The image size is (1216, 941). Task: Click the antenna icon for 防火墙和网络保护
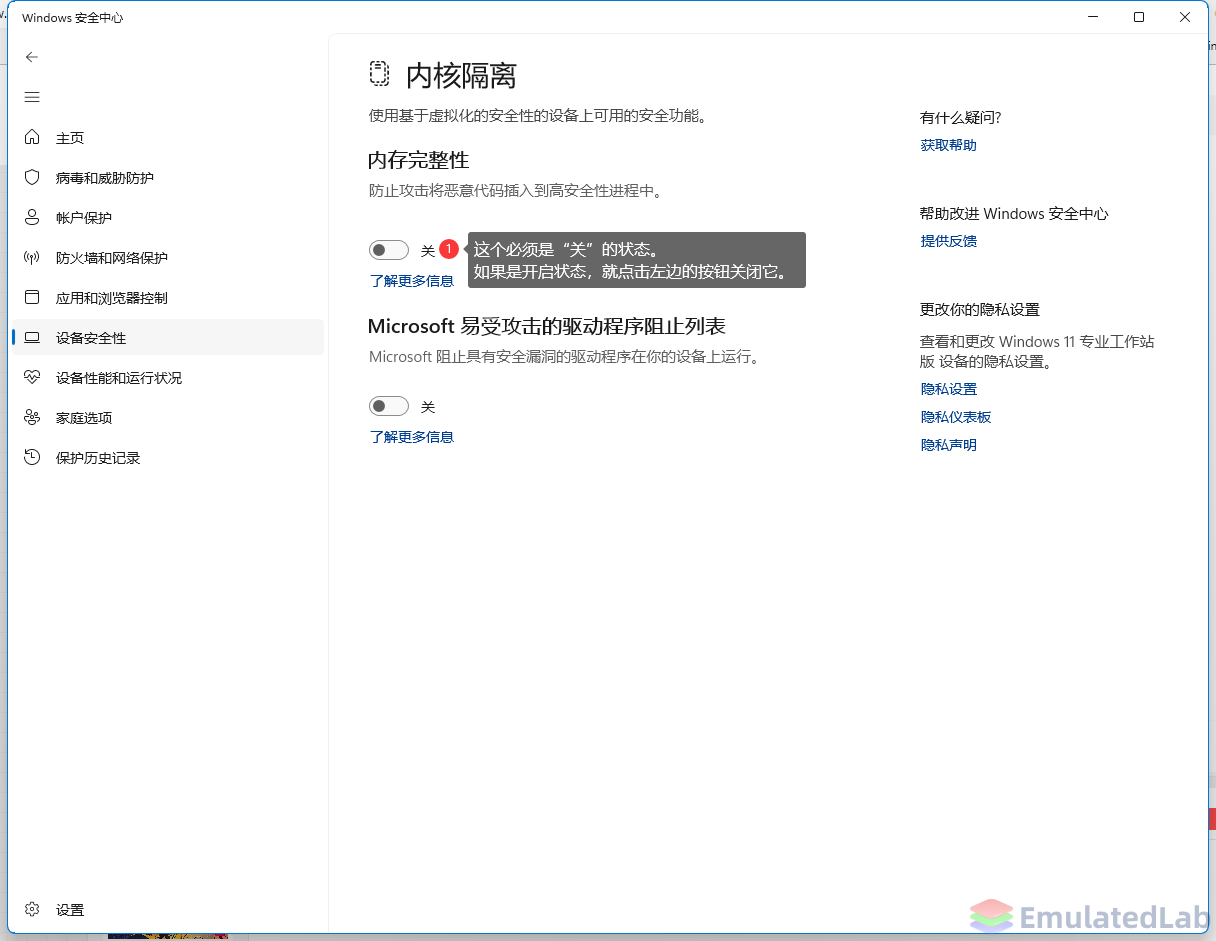coord(32,257)
